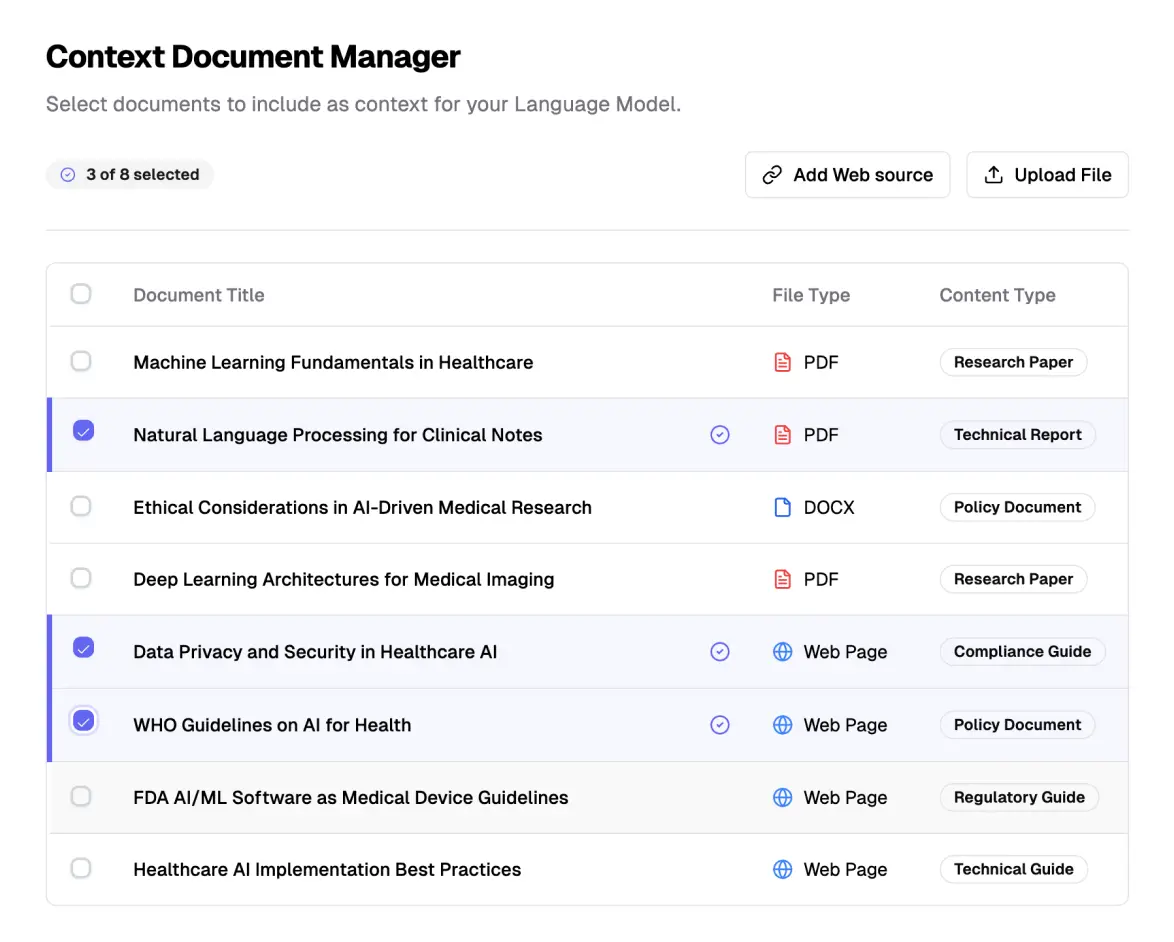Click title 'Deep Learning Architectures for Medical Imaging'
1174x942 pixels.
[344, 580]
